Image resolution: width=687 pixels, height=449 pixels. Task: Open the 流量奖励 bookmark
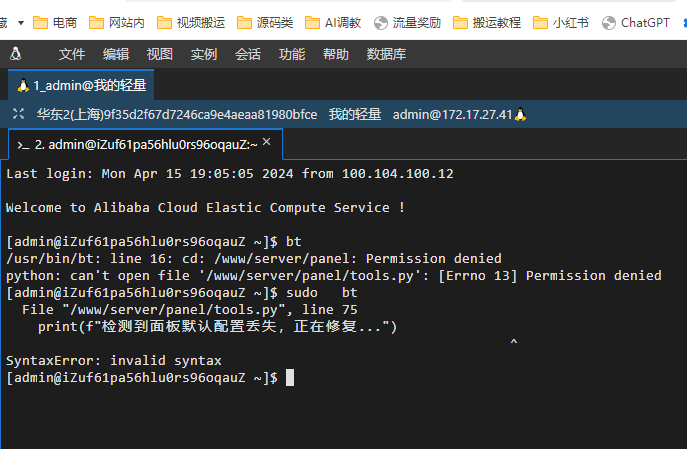pyautogui.click(x=407, y=22)
